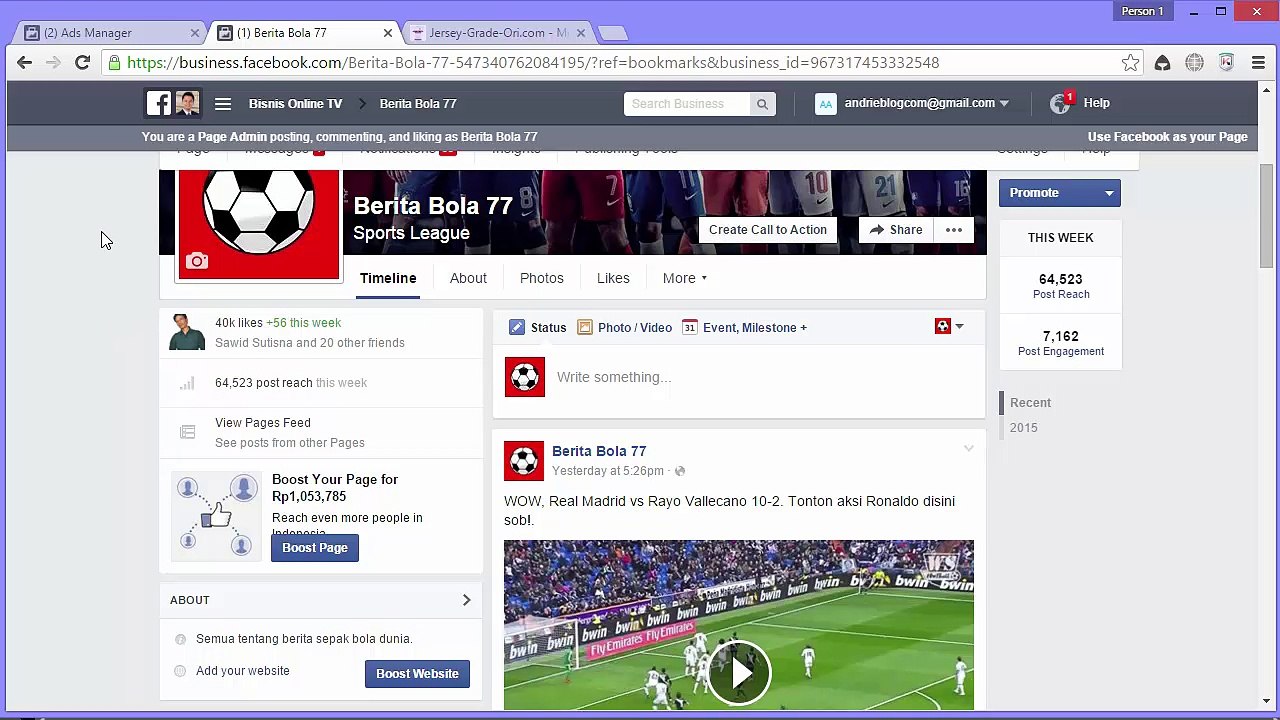This screenshot has height=720, width=1280.
Task: Open the Business Manager hamburger menu
Action: (x=223, y=103)
